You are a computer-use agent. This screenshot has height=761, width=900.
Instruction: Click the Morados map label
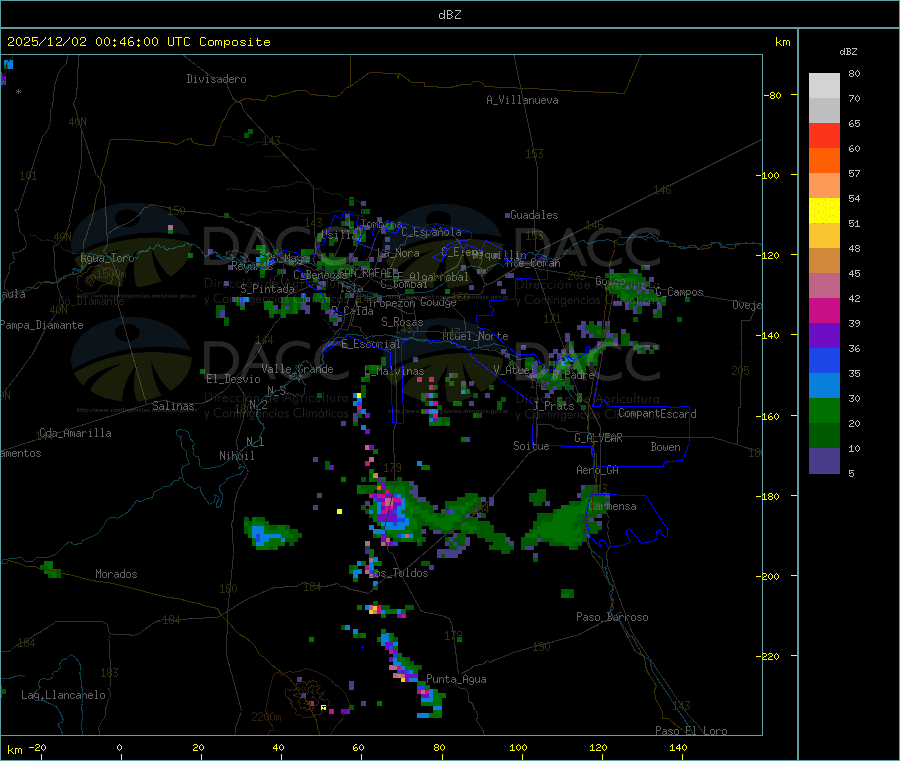(117, 574)
